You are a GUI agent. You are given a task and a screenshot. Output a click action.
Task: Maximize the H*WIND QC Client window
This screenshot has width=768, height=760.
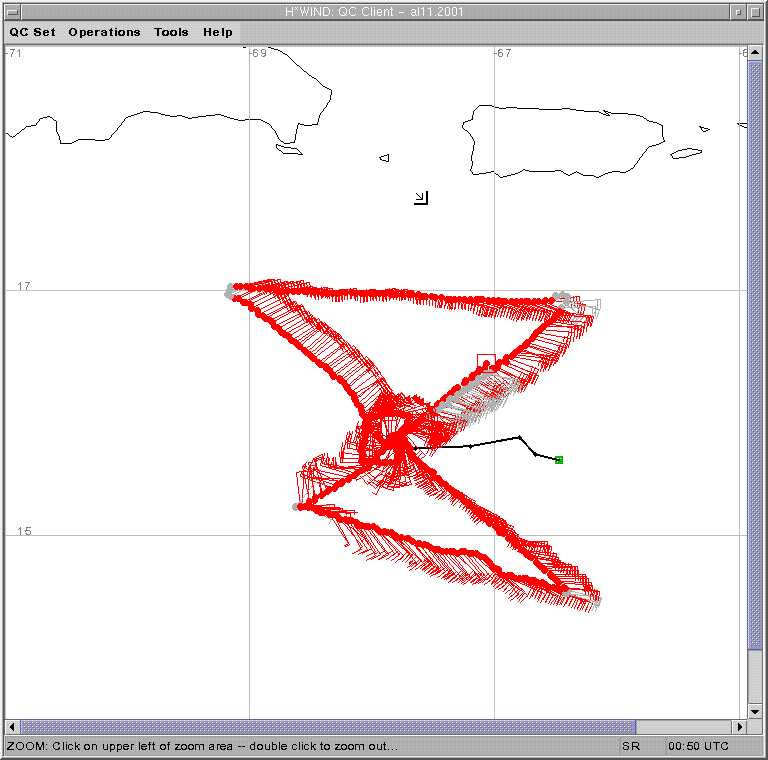pyautogui.click(x=755, y=11)
